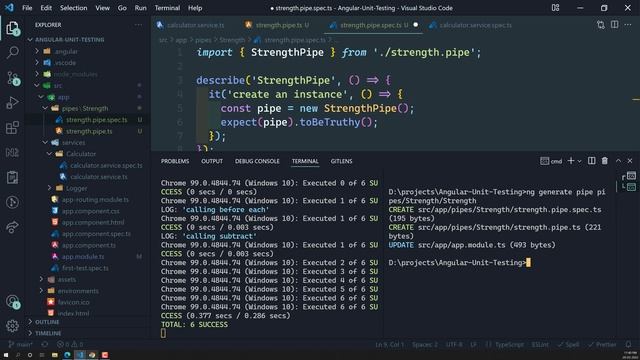Click the compare changes icon in editor toolbar
640x360 pixels.
(x=600, y=25)
